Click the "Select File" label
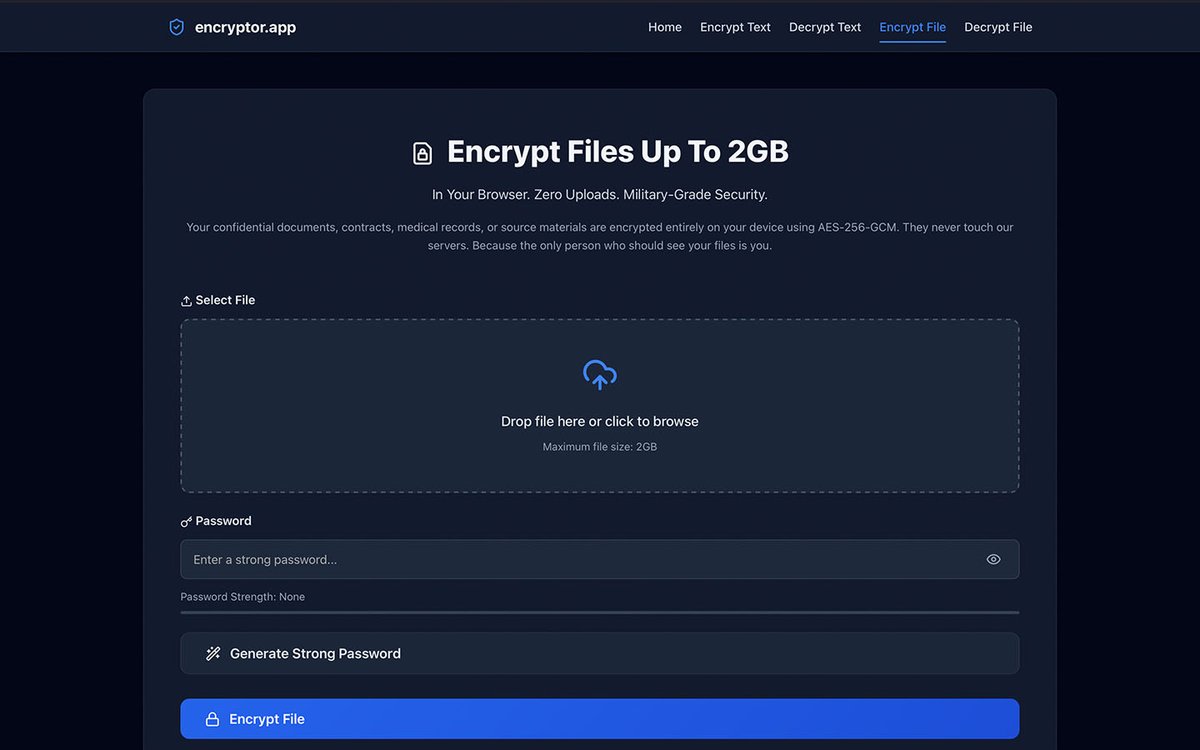1200x750 pixels. [x=225, y=300]
